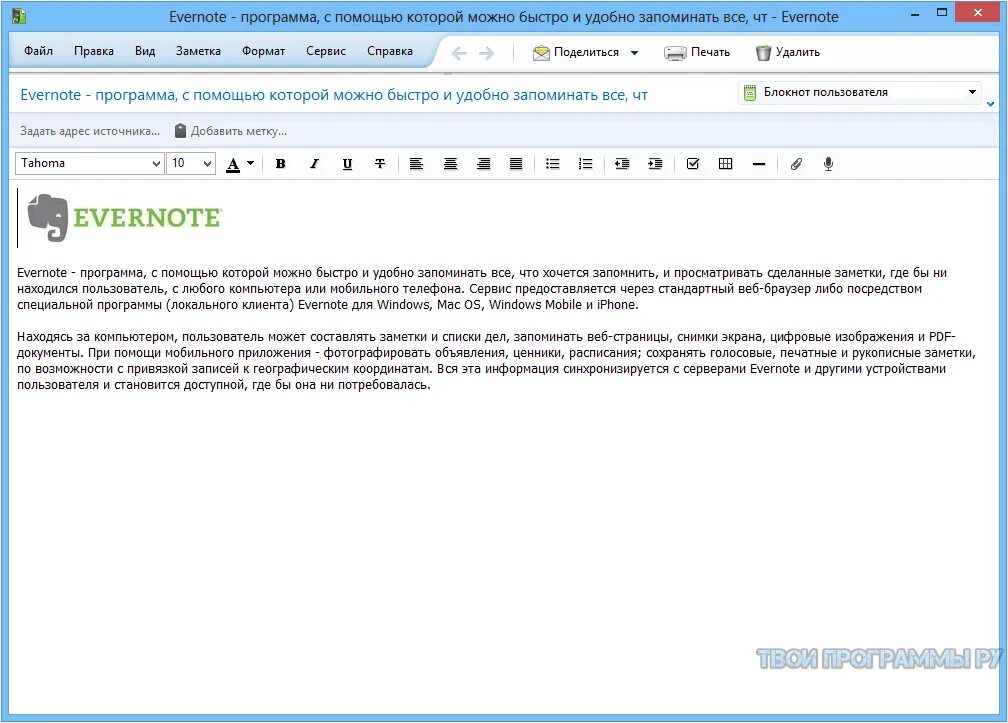Toggle italic formatting

(x=314, y=164)
